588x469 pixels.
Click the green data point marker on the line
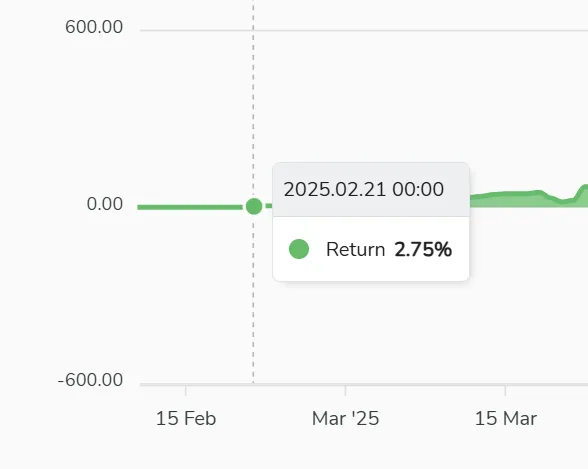254,206
